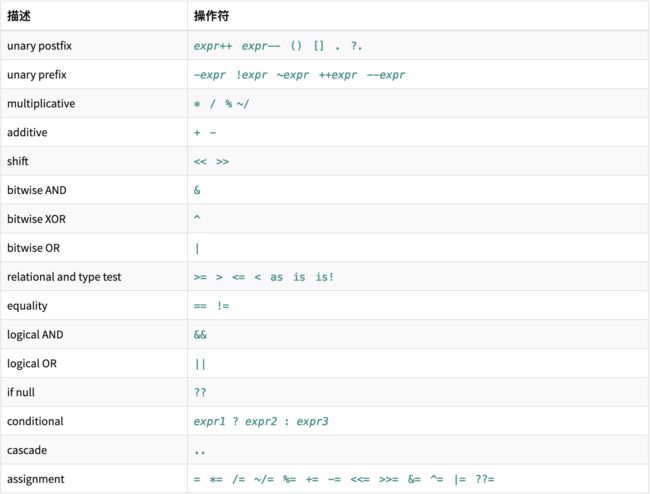This screenshot has width=650, height=494.
Task: Click the 描述 column header
Action: pos(19,16)
